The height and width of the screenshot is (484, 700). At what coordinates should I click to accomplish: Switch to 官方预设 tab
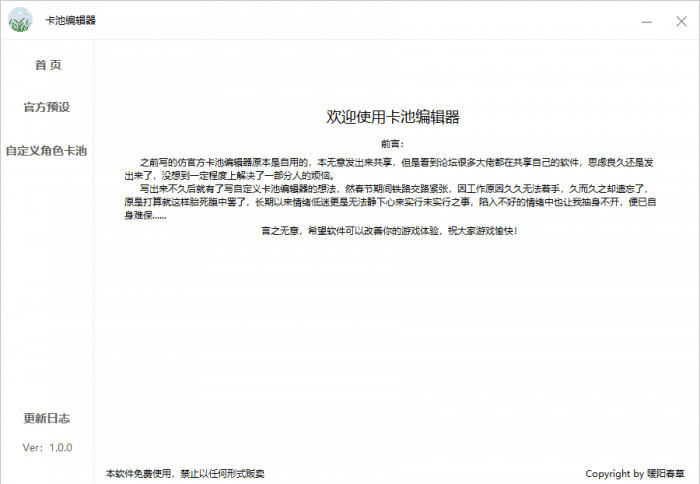(x=47, y=107)
